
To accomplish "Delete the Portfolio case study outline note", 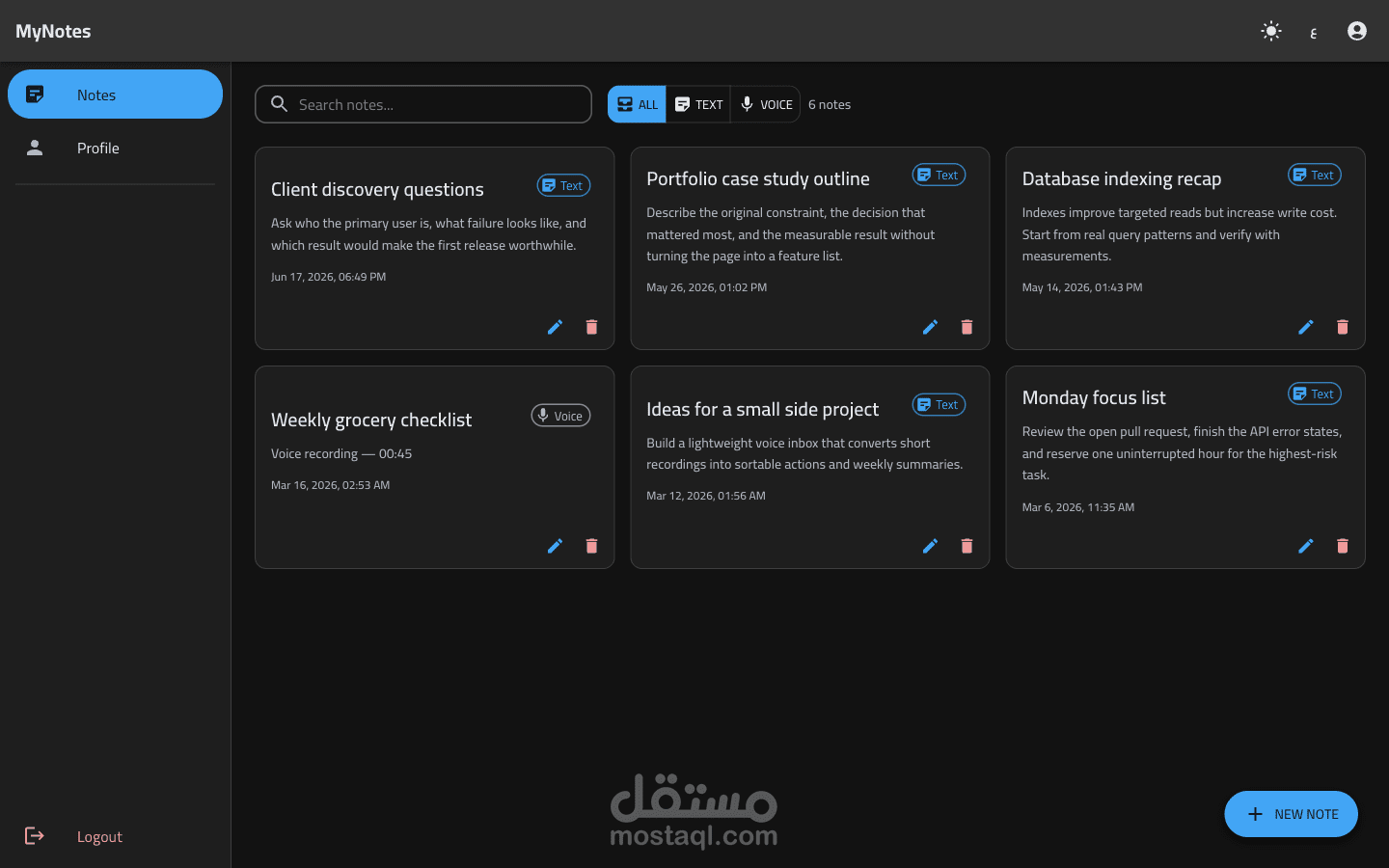I will 967,327.
